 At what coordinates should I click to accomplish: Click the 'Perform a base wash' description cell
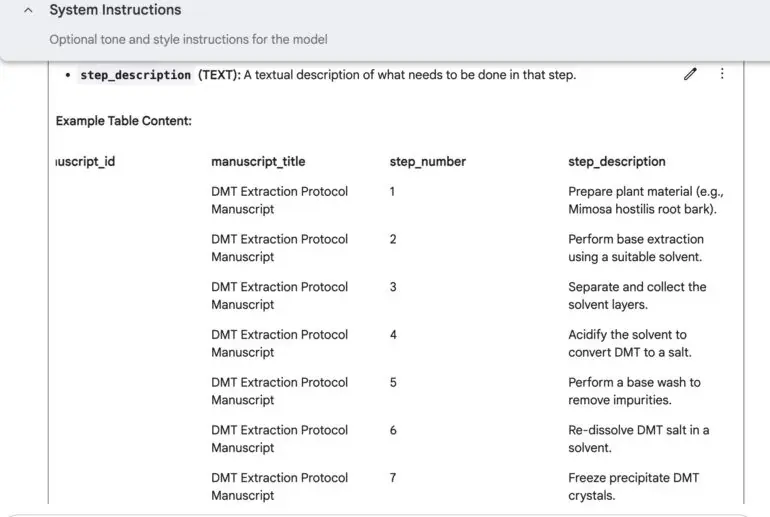(634, 391)
